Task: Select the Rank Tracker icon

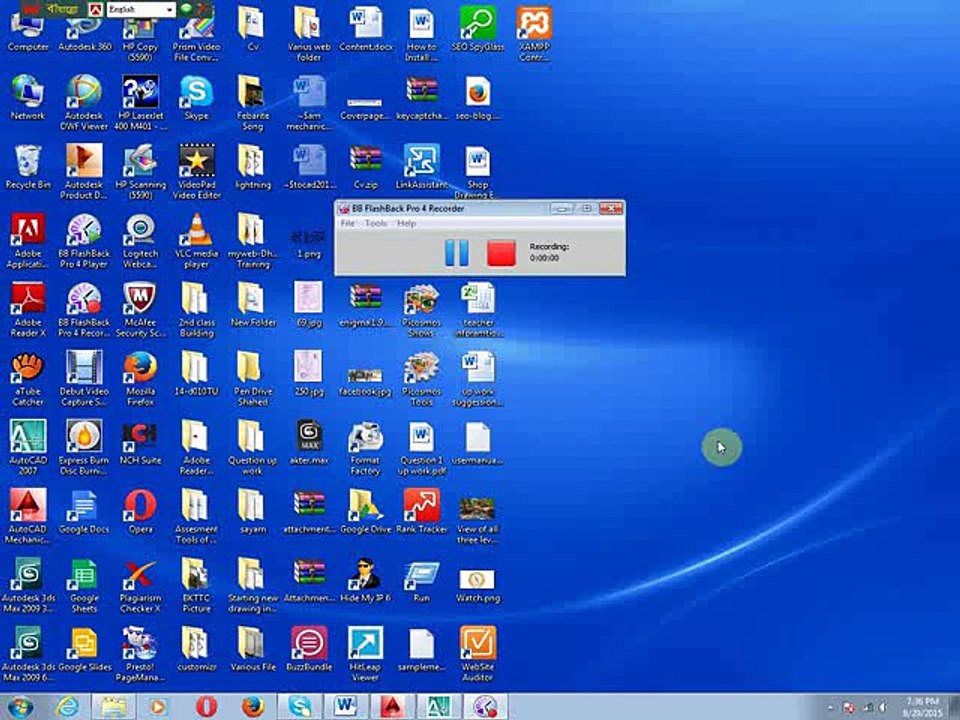Action: coord(421,512)
